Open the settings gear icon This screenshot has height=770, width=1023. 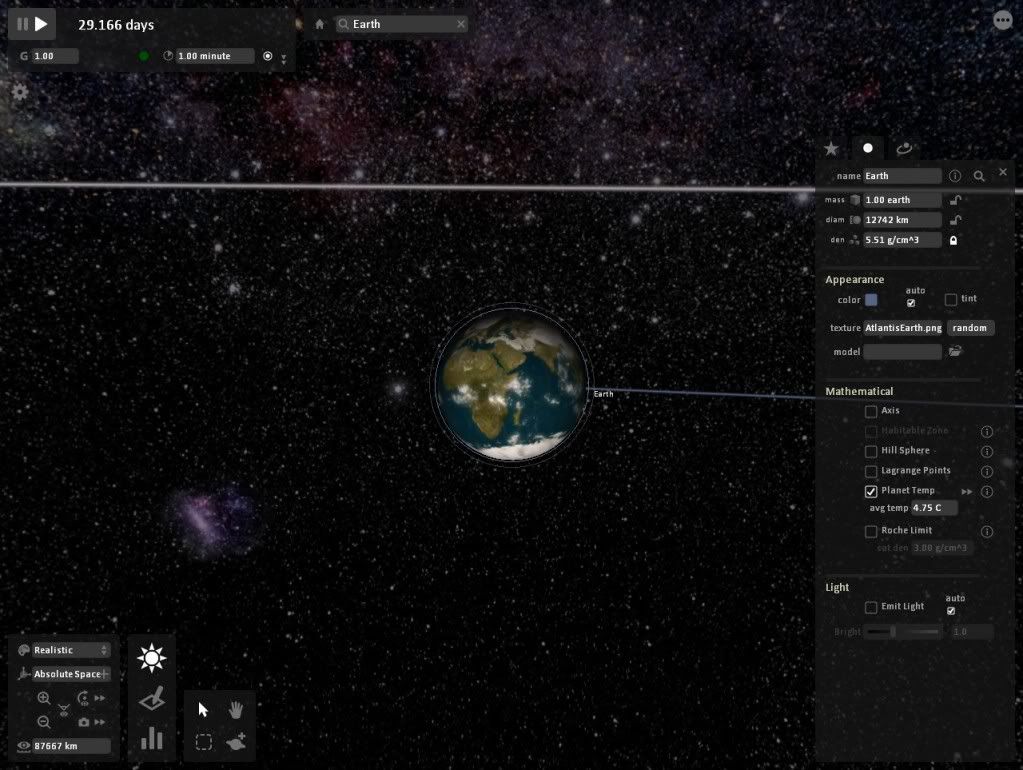pos(20,91)
